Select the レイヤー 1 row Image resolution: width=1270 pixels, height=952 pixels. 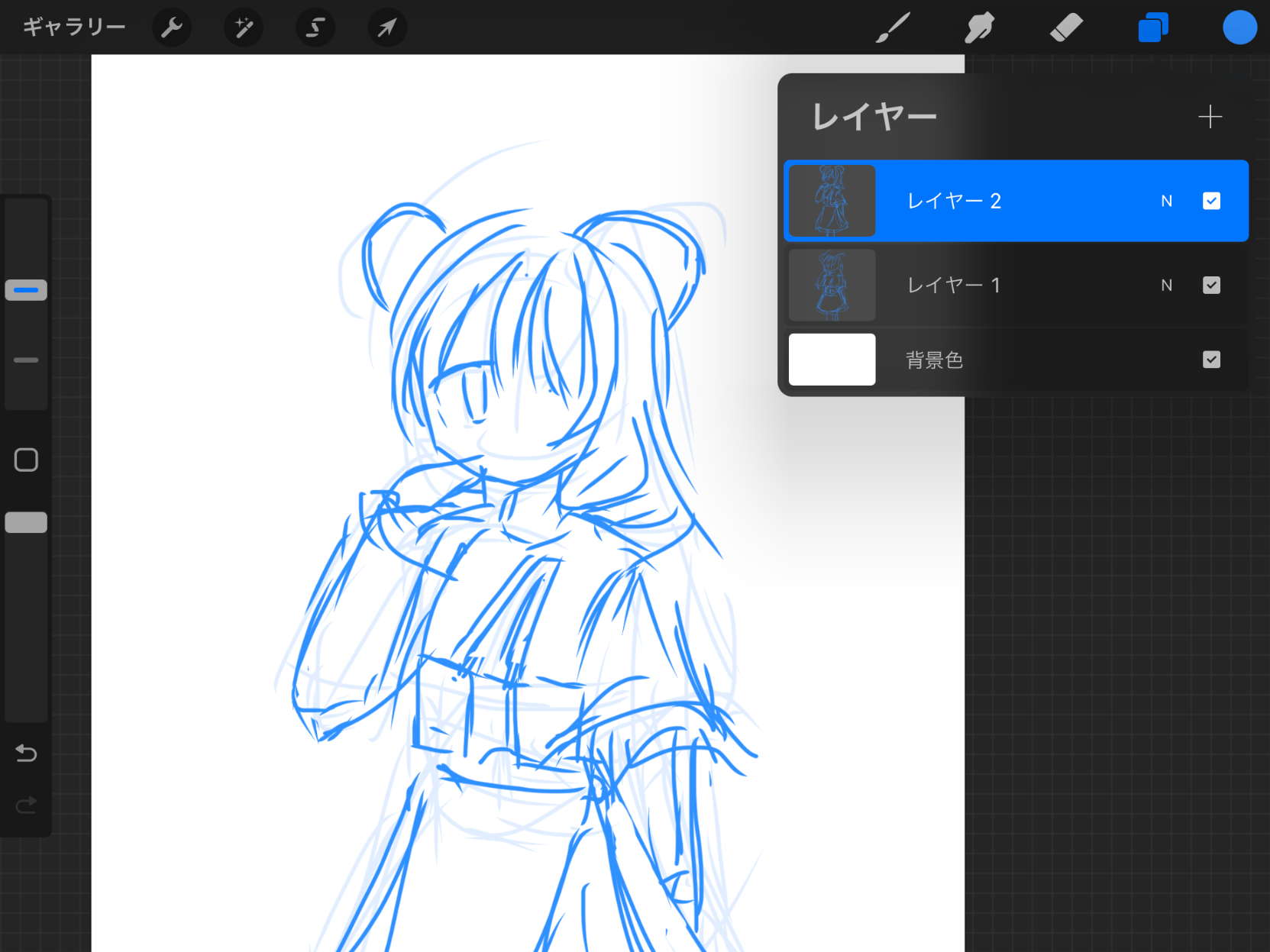[x=993, y=285]
